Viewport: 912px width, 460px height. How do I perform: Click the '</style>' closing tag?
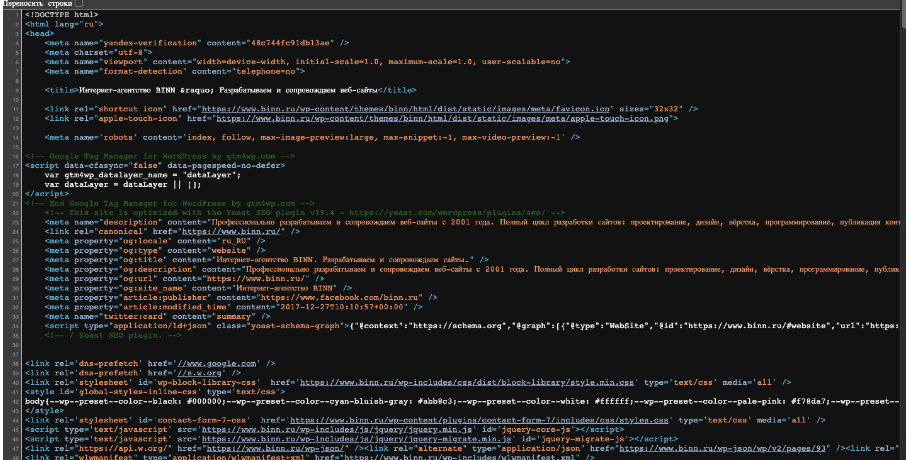(42, 411)
